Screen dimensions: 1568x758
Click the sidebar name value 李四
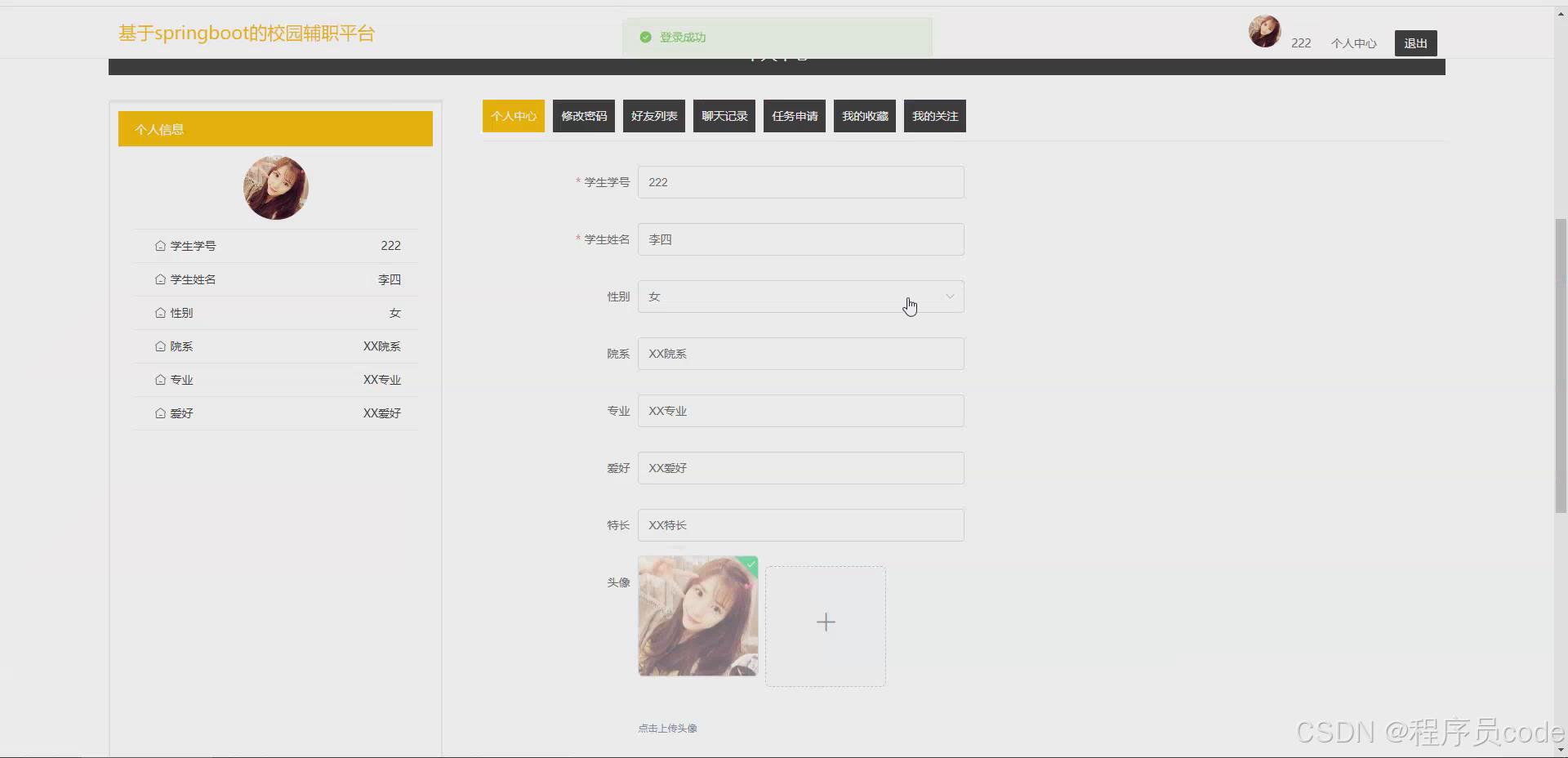(390, 279)
